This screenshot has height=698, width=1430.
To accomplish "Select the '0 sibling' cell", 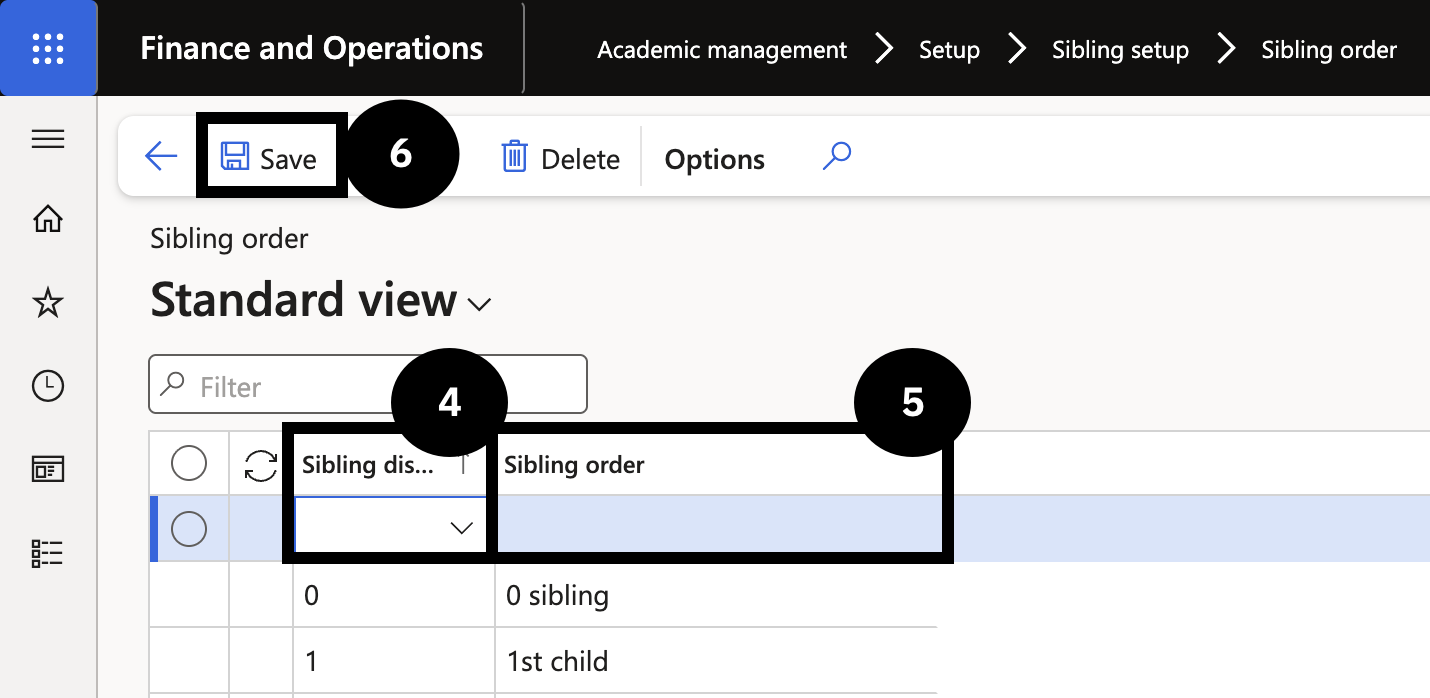I will 716,596.
